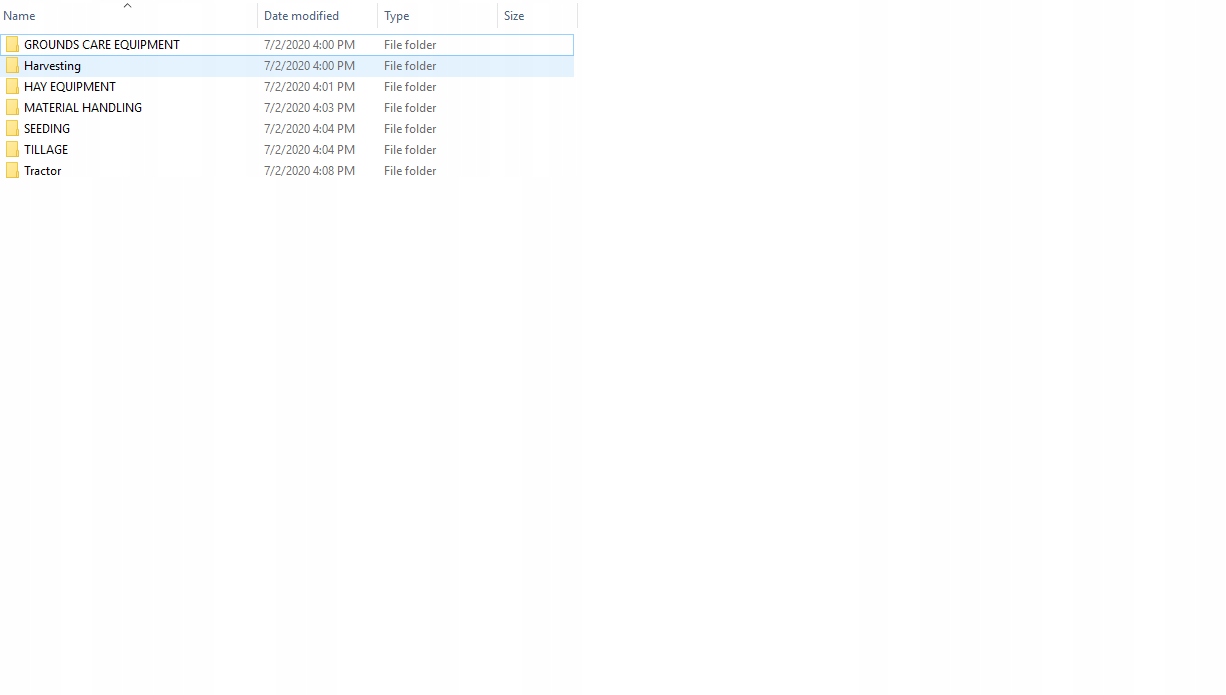Select the HAY EQUIPMENT folder name
Screen dimensions: 1226x695
click(x=70, y=86)
